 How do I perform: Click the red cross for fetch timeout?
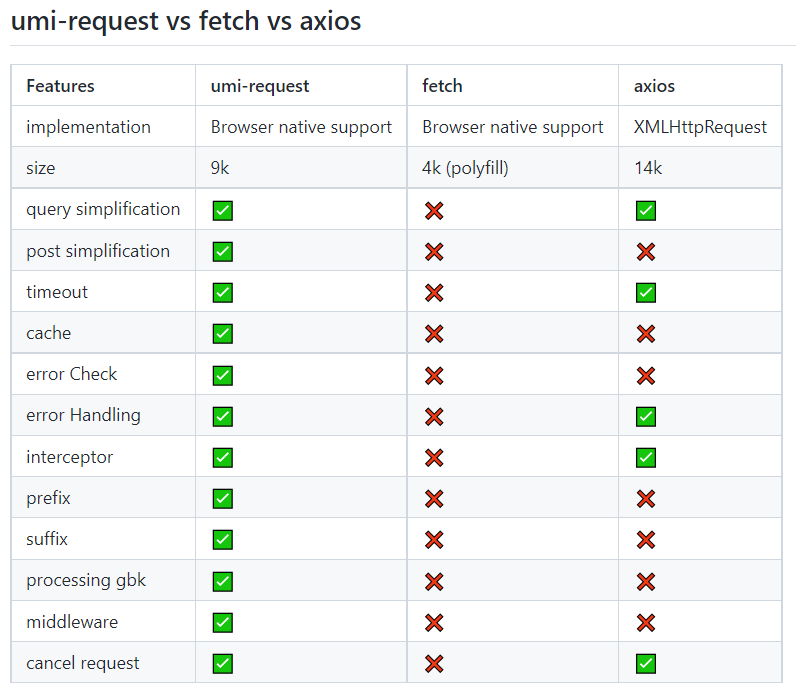[434, 292]
